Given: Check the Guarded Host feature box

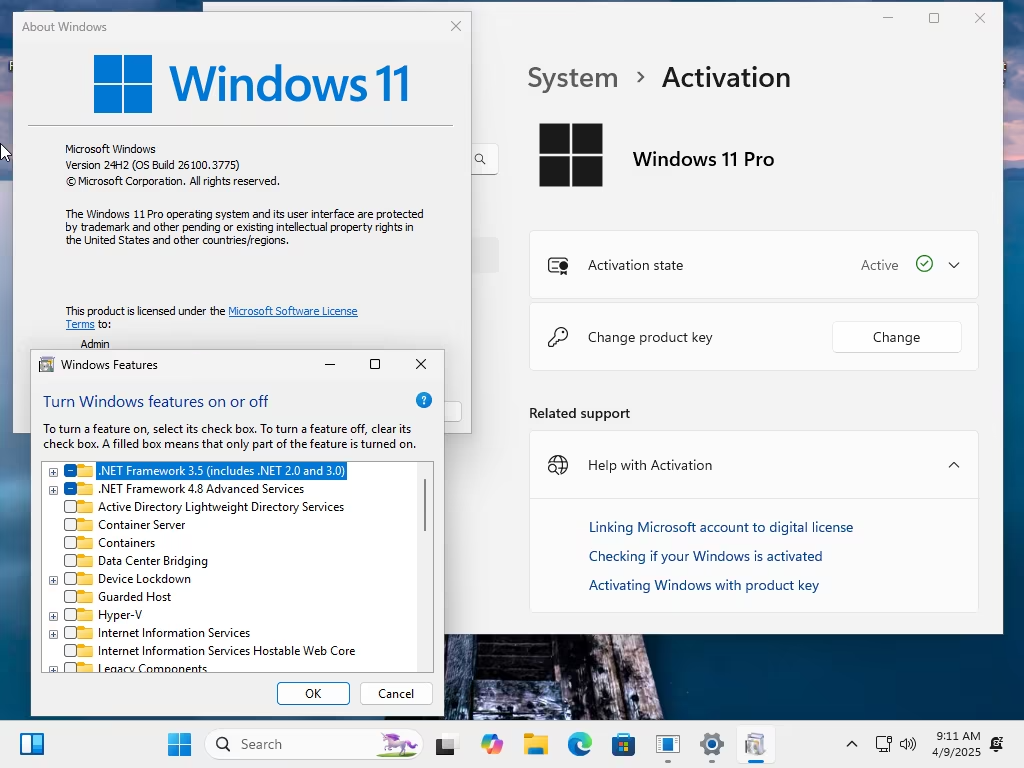Looking at the screenshot, I should 71,596.
